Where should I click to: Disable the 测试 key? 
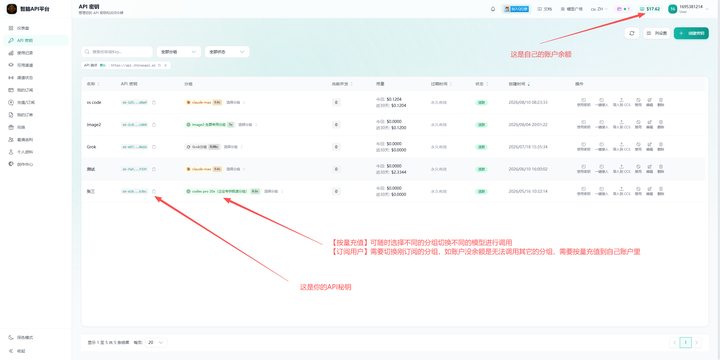(638, 169)
